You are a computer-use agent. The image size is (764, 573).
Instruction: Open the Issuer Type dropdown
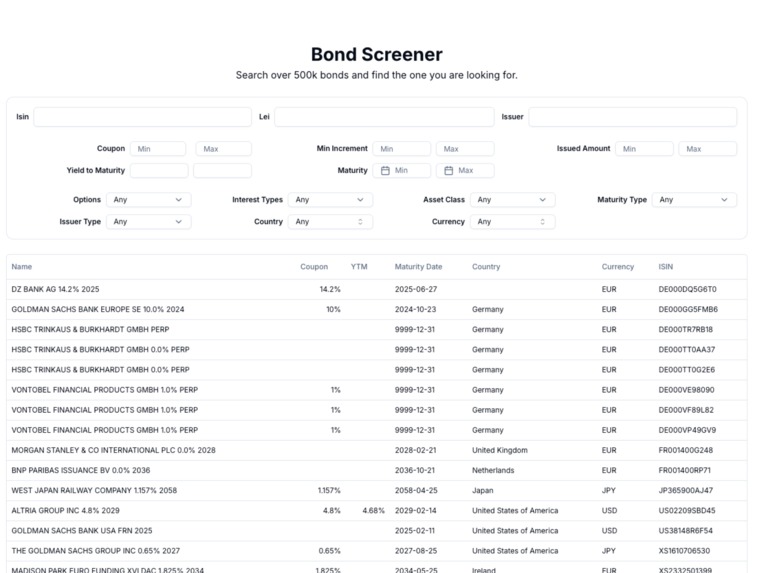click(149, 222)
